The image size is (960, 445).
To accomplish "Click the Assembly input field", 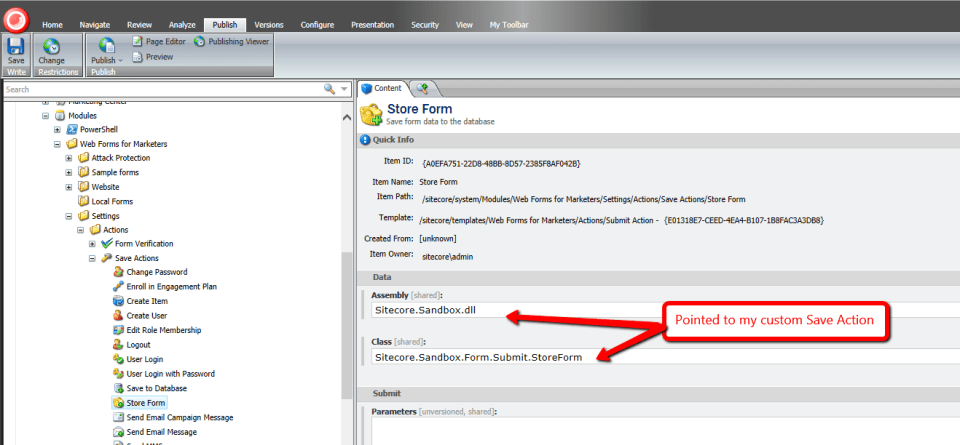I will [660, 311].
